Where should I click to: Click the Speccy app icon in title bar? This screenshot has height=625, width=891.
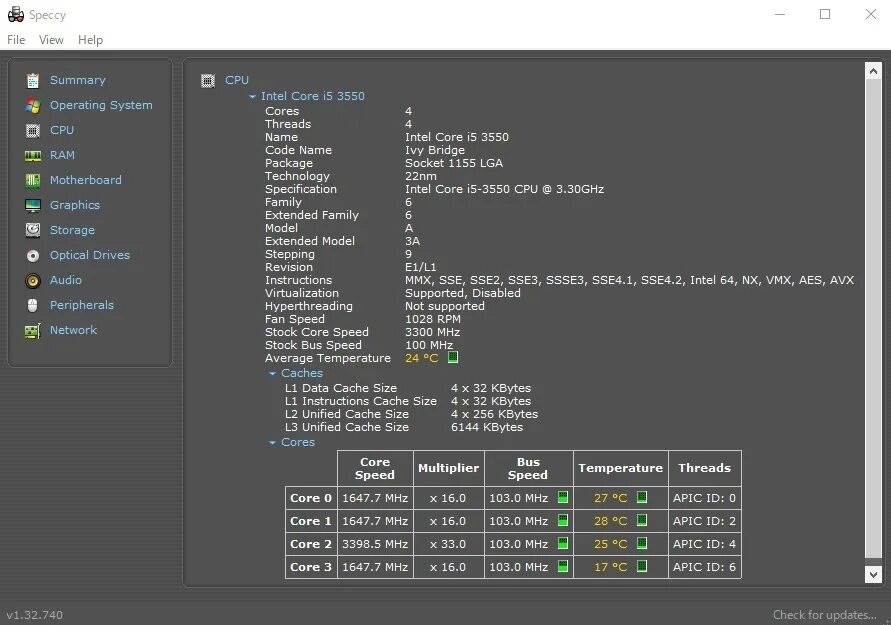(x=16, y=15)
